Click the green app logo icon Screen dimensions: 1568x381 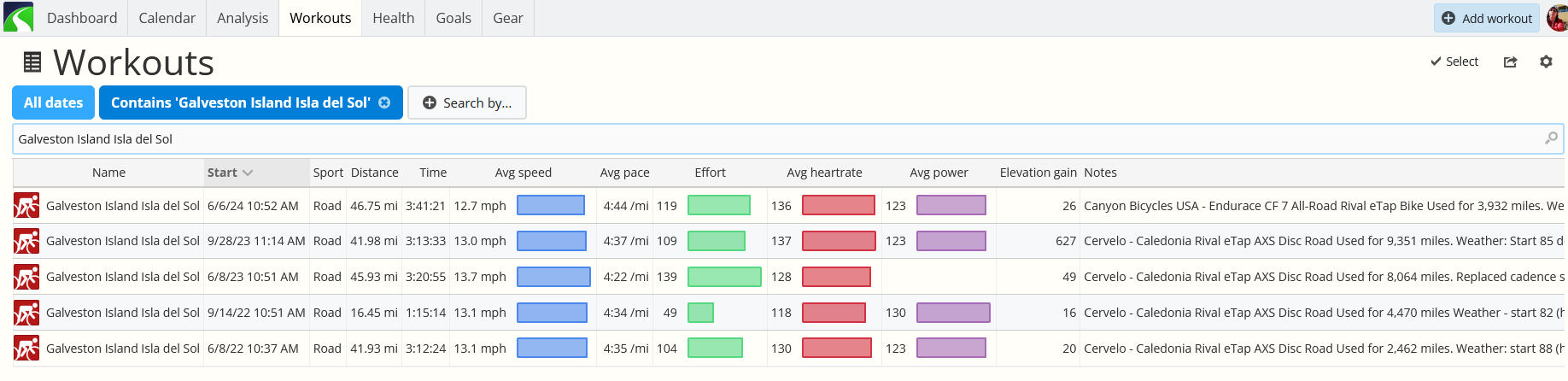[18, 17]
